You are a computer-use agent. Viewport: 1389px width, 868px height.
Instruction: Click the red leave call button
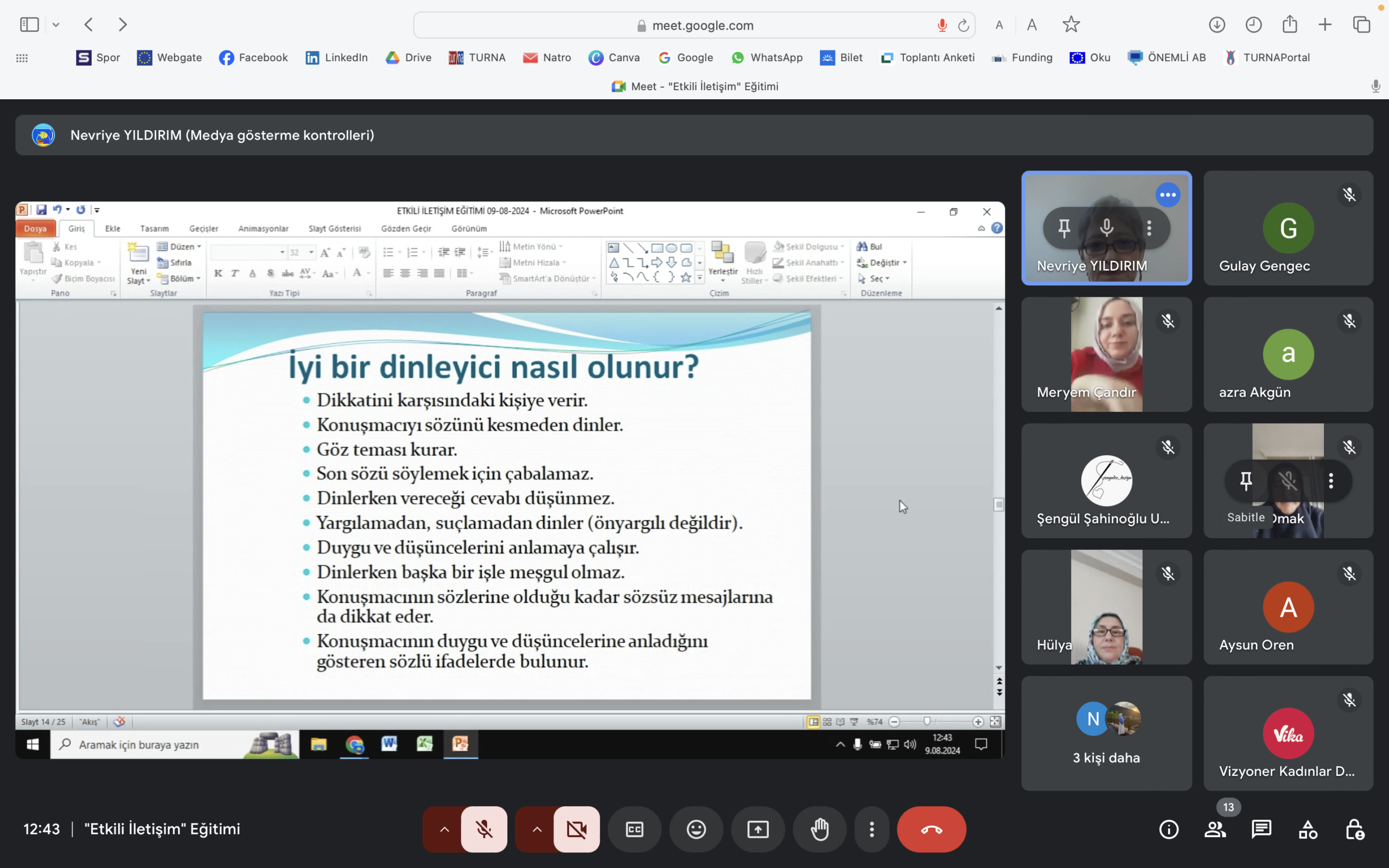[x=931, y=829]
